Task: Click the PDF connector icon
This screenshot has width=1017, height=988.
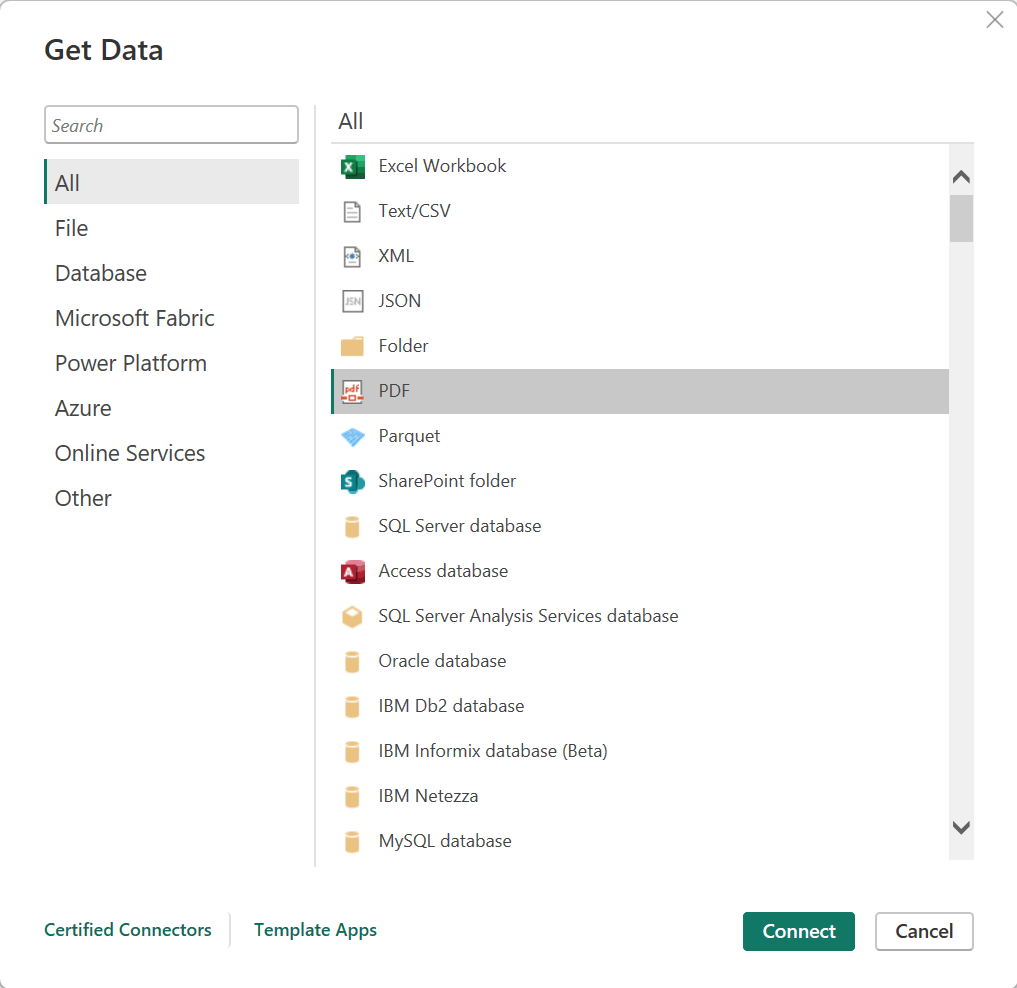Action: pyautogui.click(x=353, y=391)
